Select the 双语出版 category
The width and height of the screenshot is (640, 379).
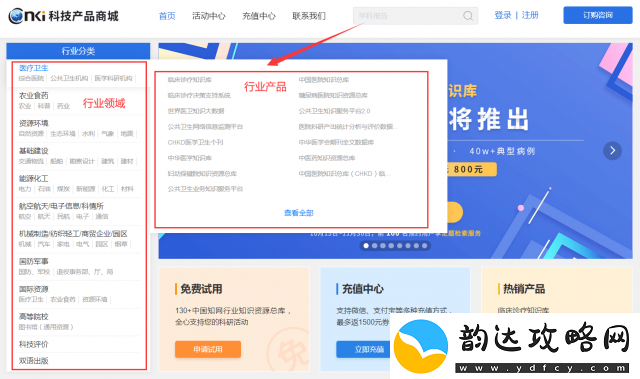point(33,361)
